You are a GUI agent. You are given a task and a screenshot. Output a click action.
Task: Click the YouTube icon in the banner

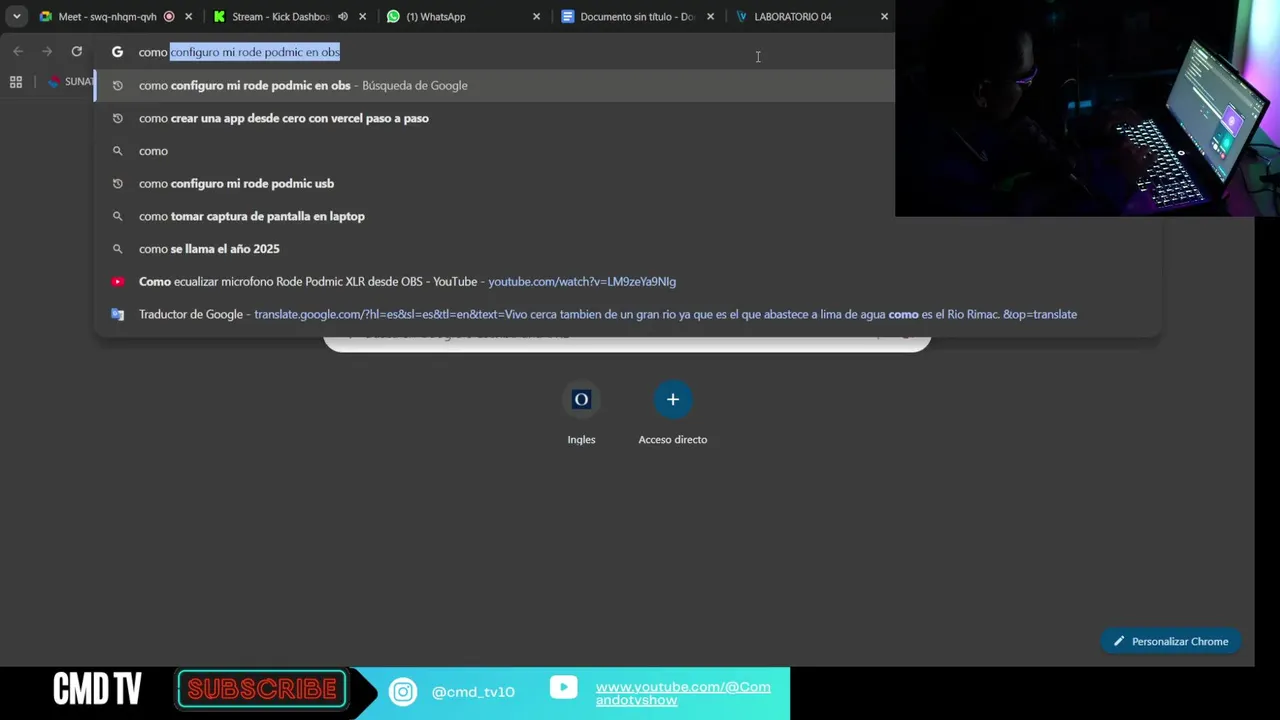tap(563, 687)
